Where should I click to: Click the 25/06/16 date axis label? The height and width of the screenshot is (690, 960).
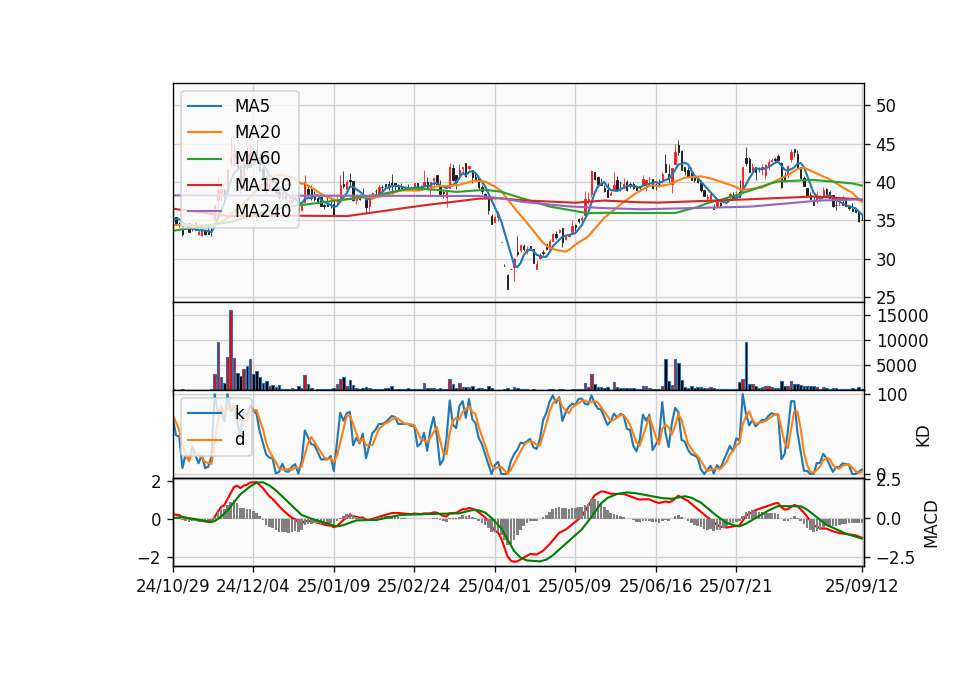pyautogui.click(x=656, y=586)
